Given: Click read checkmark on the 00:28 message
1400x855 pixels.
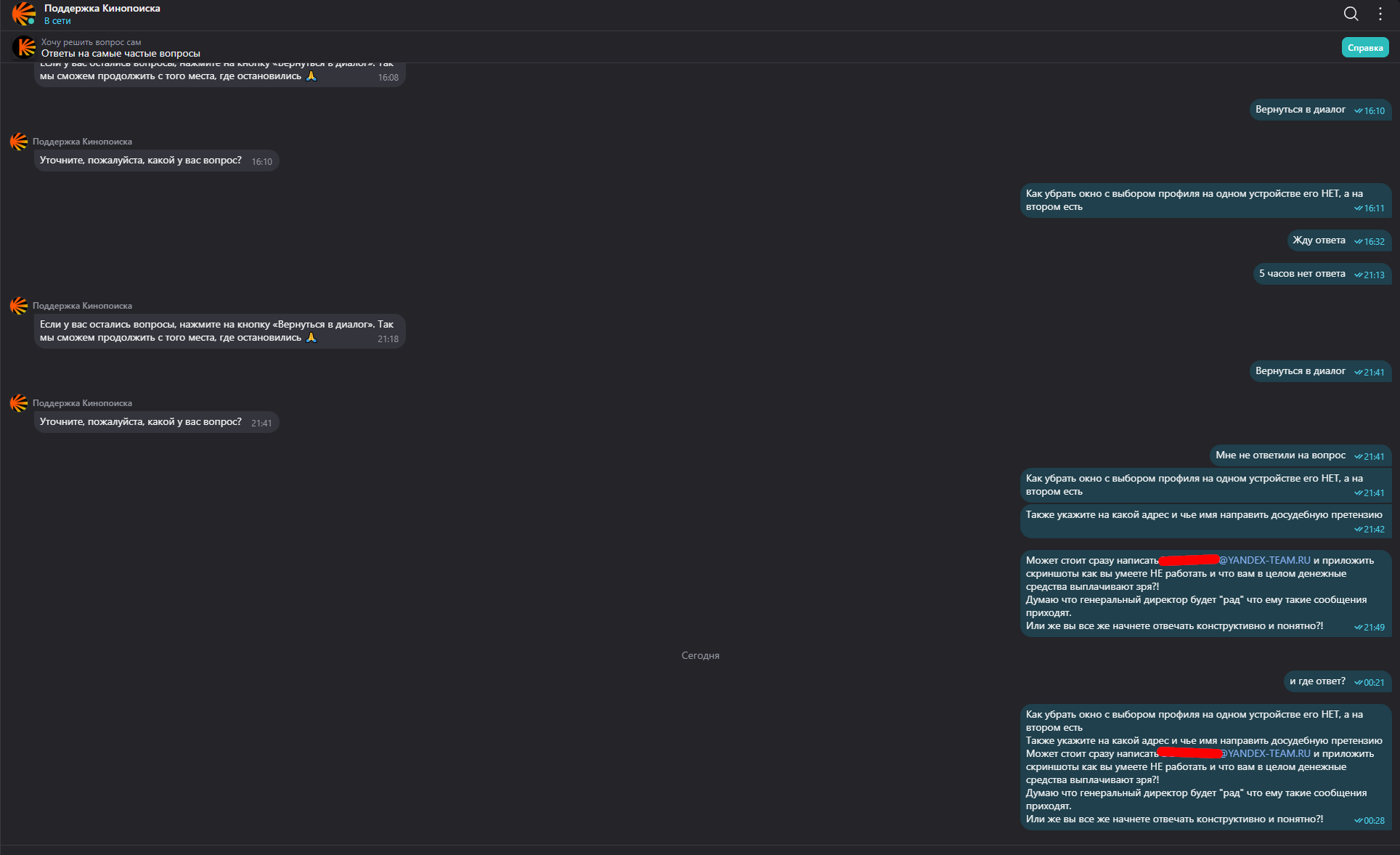Looking at the screenshot, I should click(1358, 821).
